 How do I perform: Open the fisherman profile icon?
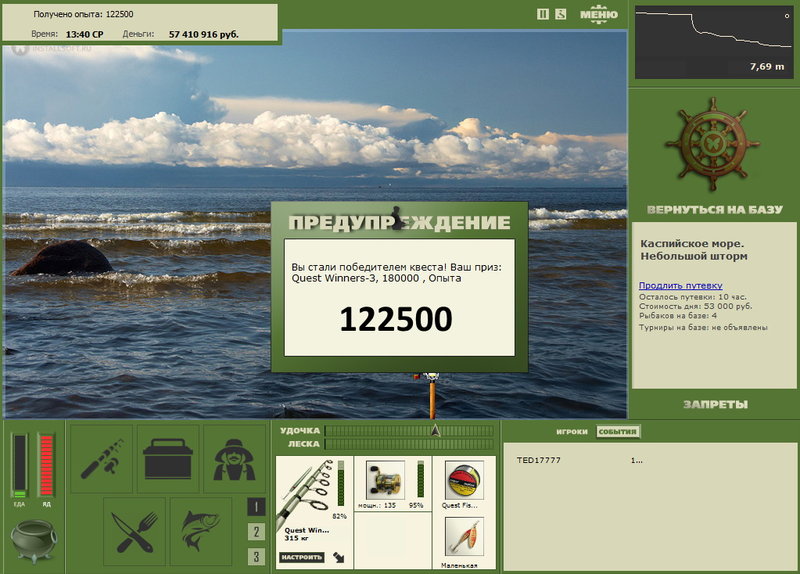234,459
